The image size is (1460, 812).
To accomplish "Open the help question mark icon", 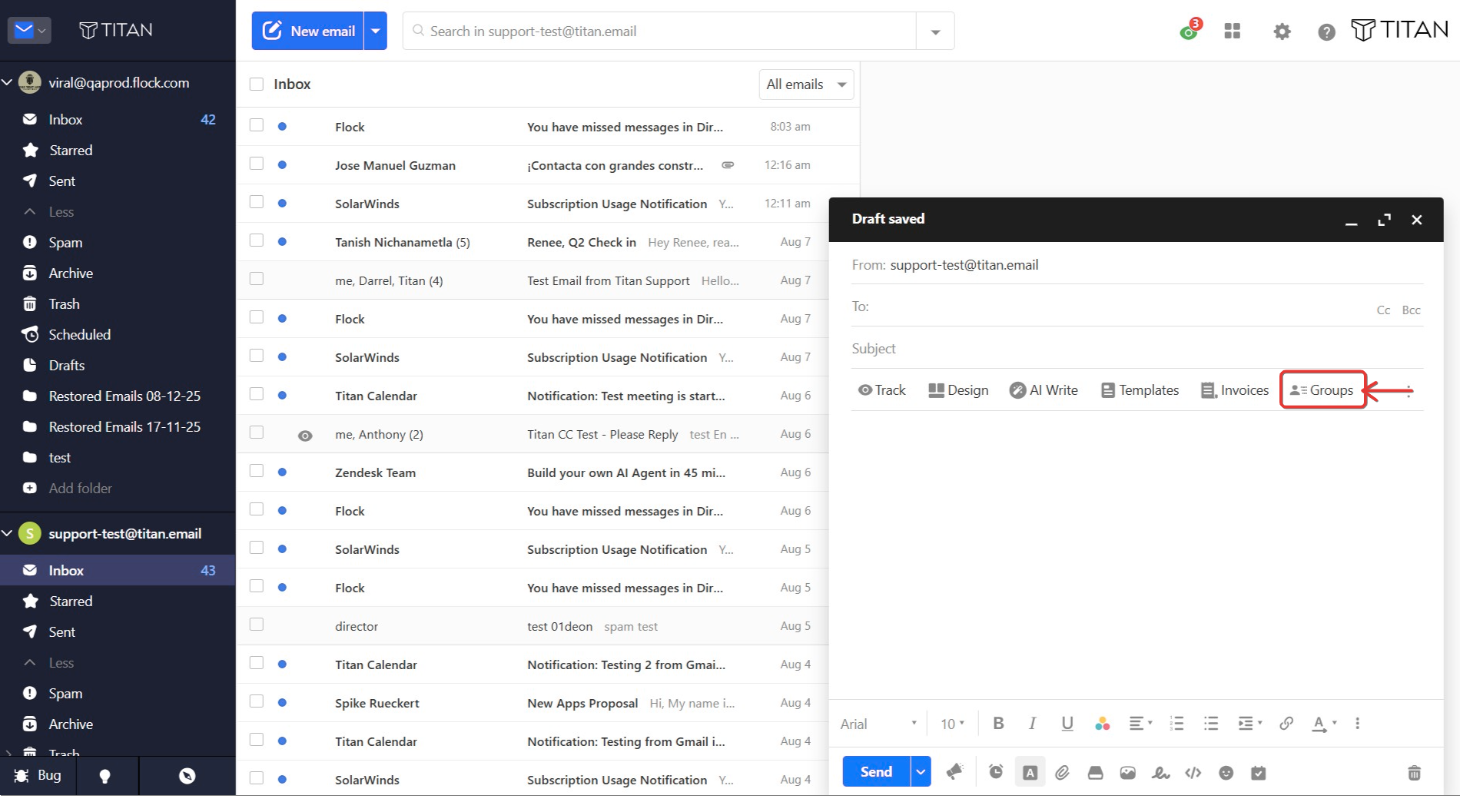I will pos(1326,31).
